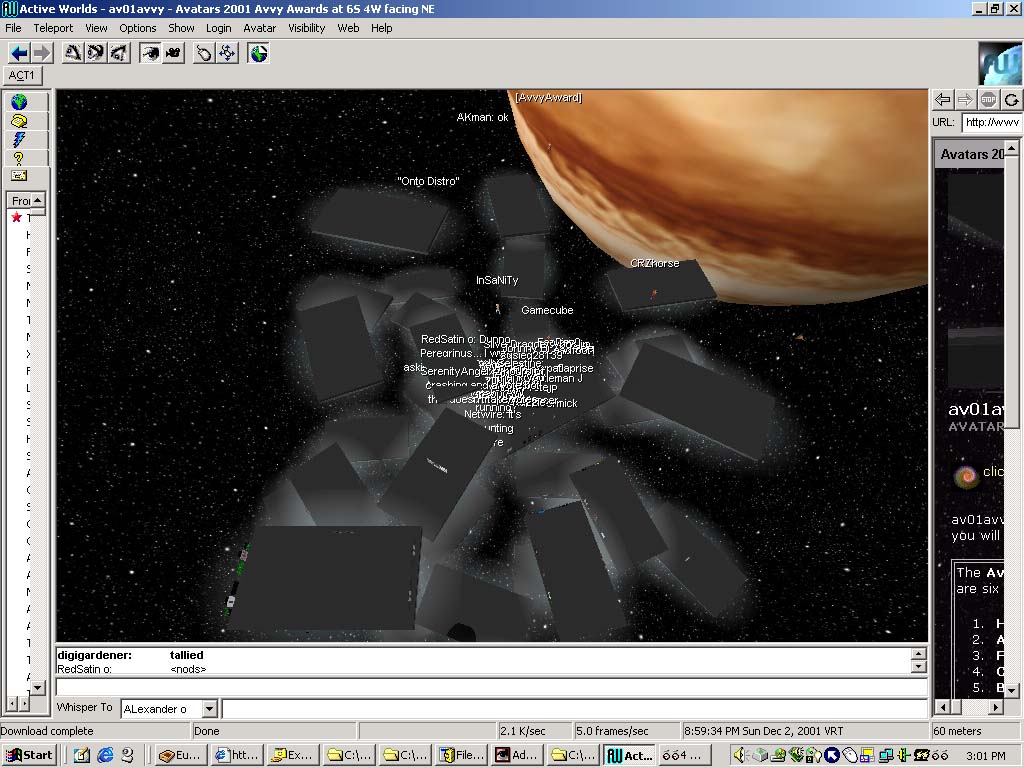Toggle first-person eye view
The height and width of the screenshot is (768, 1024).
pyautogui.click(x=150, y=53)
